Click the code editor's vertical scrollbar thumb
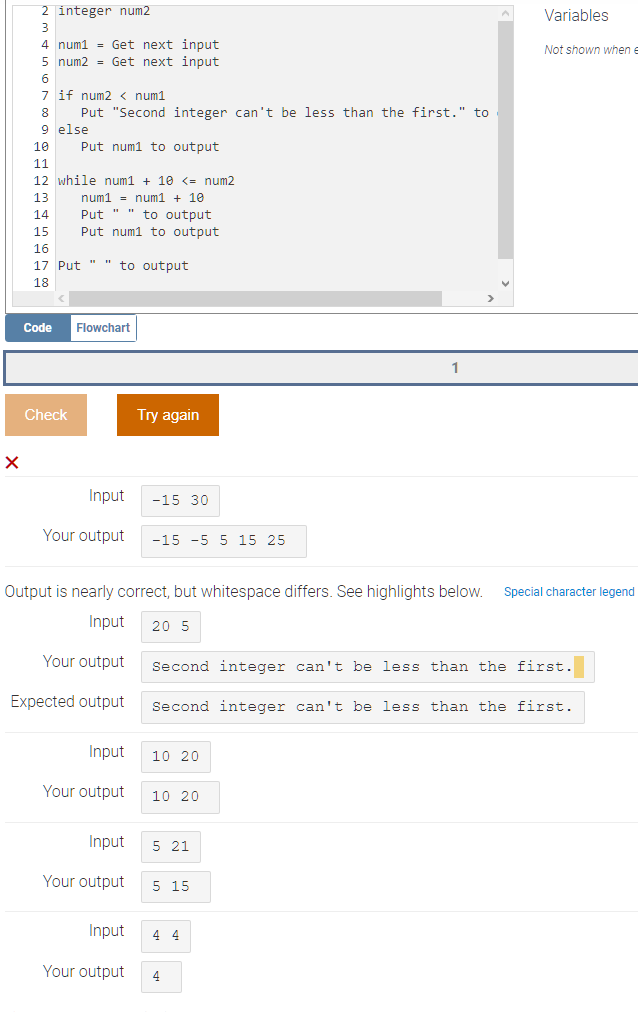 click(x=506, y=140)
